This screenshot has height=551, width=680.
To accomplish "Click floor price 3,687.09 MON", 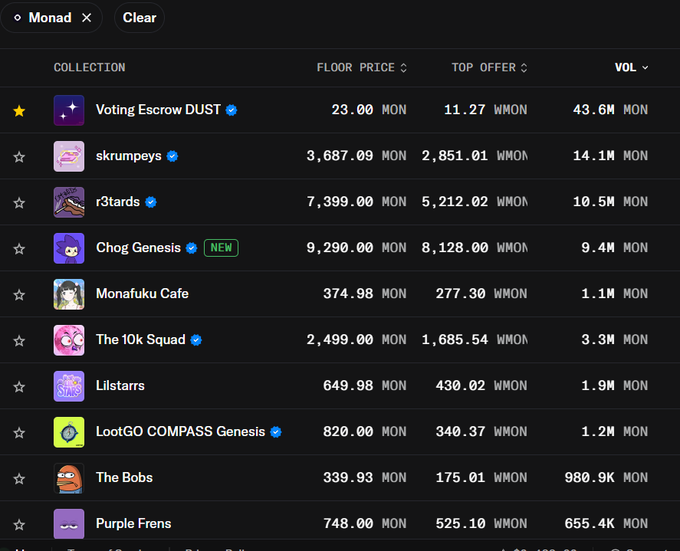I will tap(356, 156).
